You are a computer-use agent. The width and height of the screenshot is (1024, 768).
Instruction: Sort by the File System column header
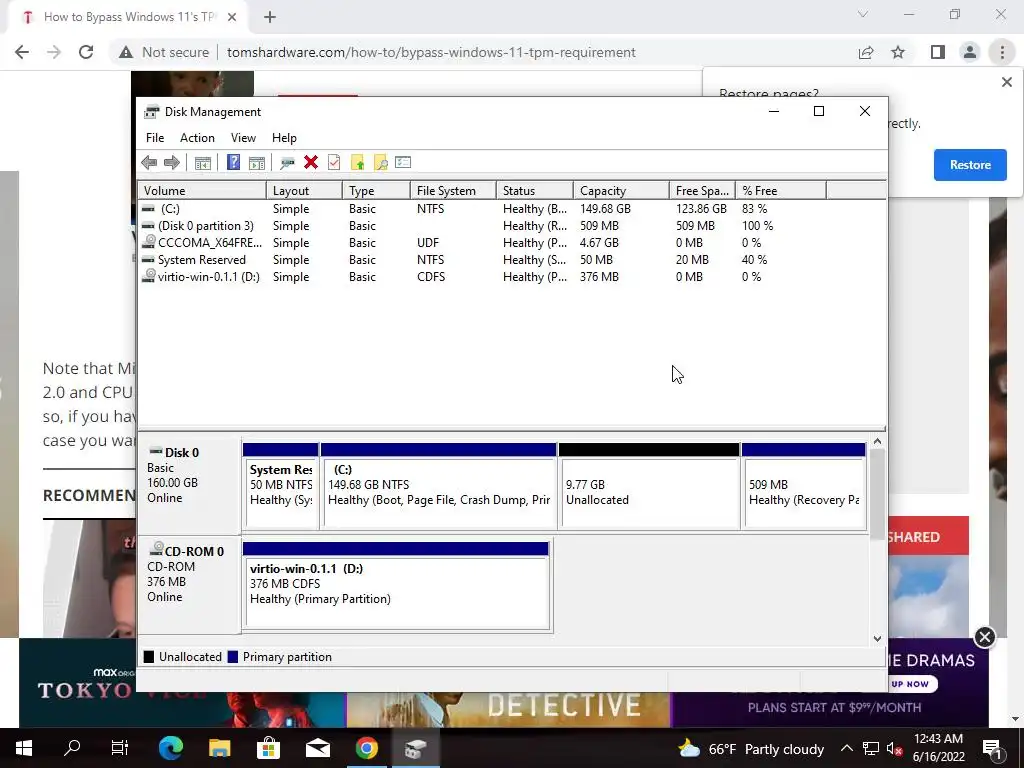tap(453, 191)
